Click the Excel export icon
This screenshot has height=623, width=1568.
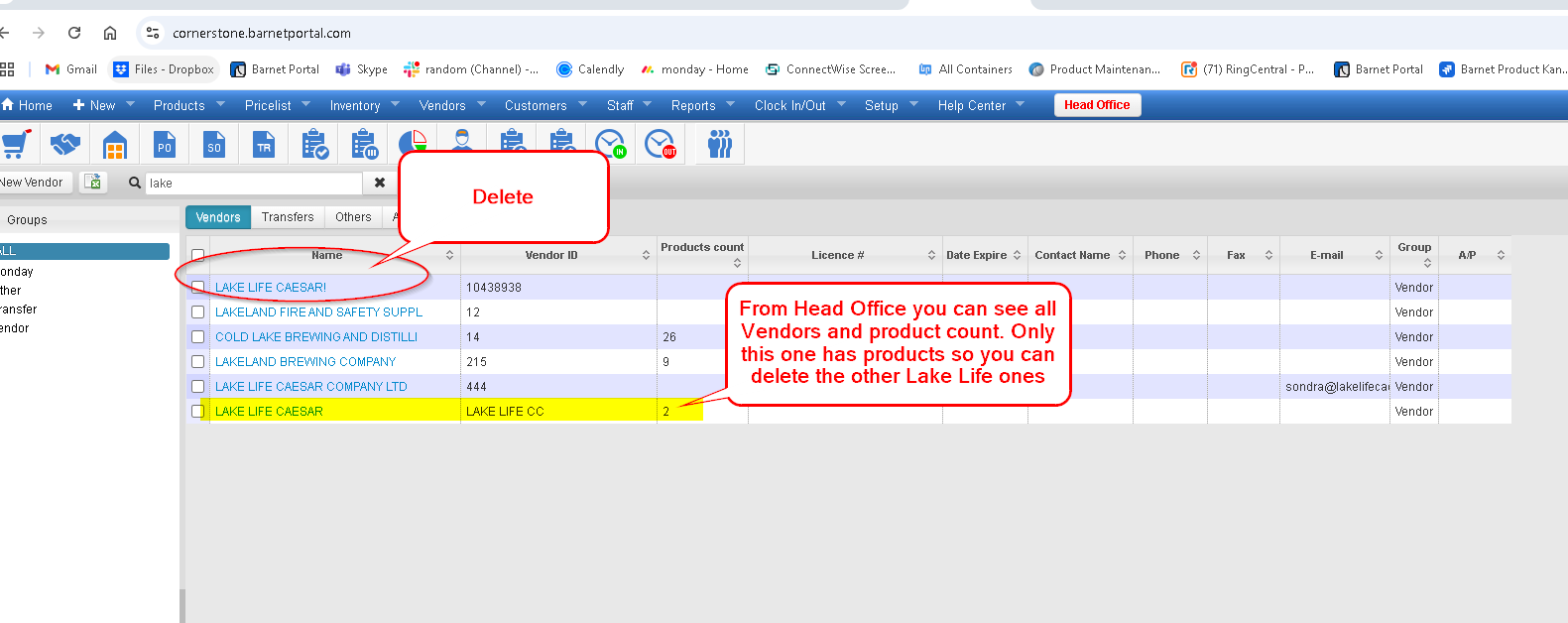click(93, 182)
